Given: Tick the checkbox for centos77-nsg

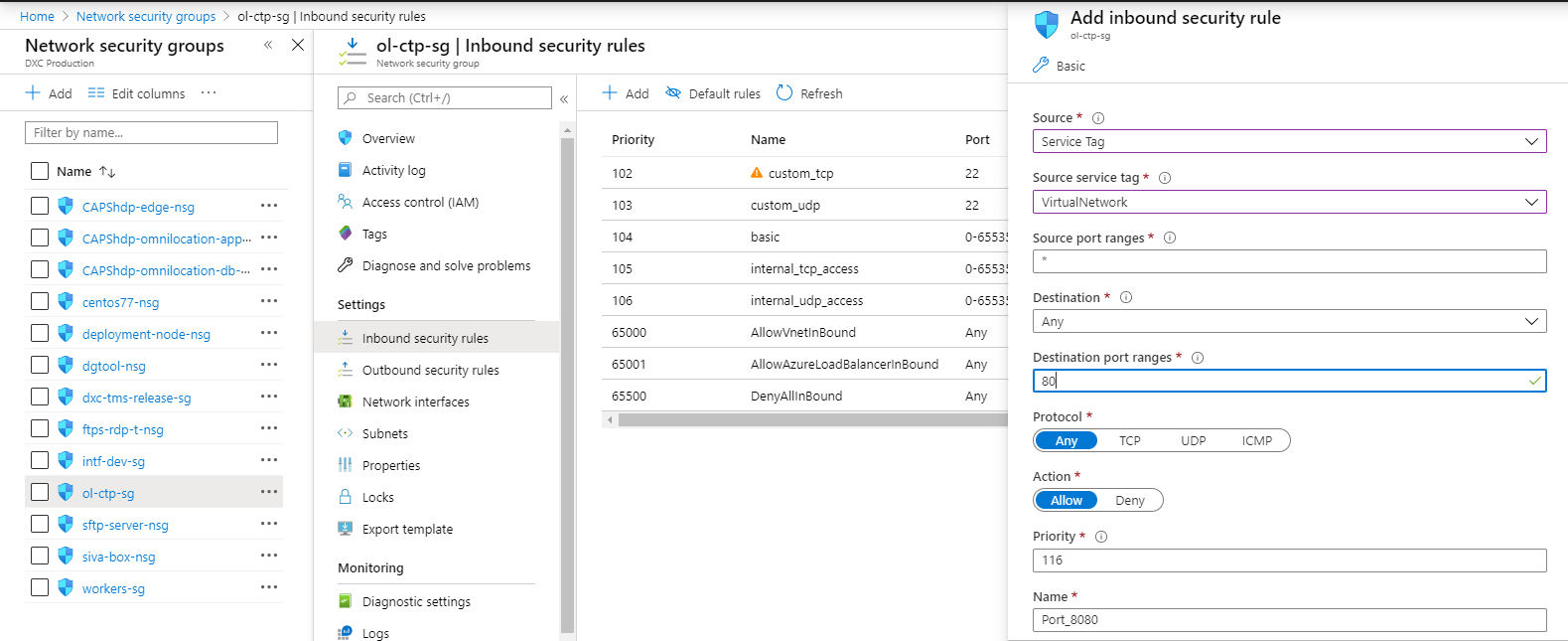Looking at the screenshot, I should point(40,301).
